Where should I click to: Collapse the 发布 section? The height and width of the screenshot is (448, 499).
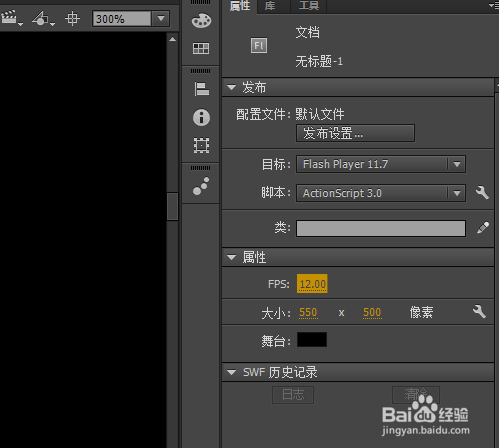[x=231, y=88]
